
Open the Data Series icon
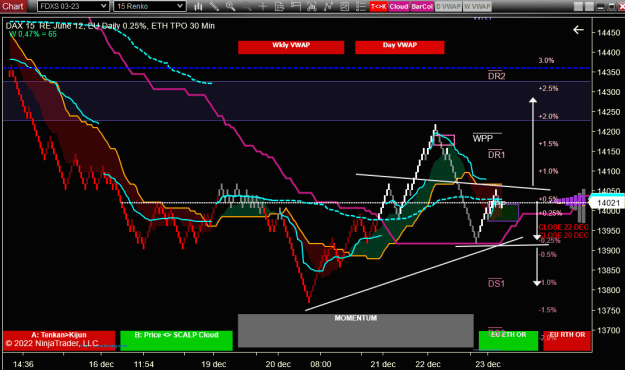click(312, 6)
